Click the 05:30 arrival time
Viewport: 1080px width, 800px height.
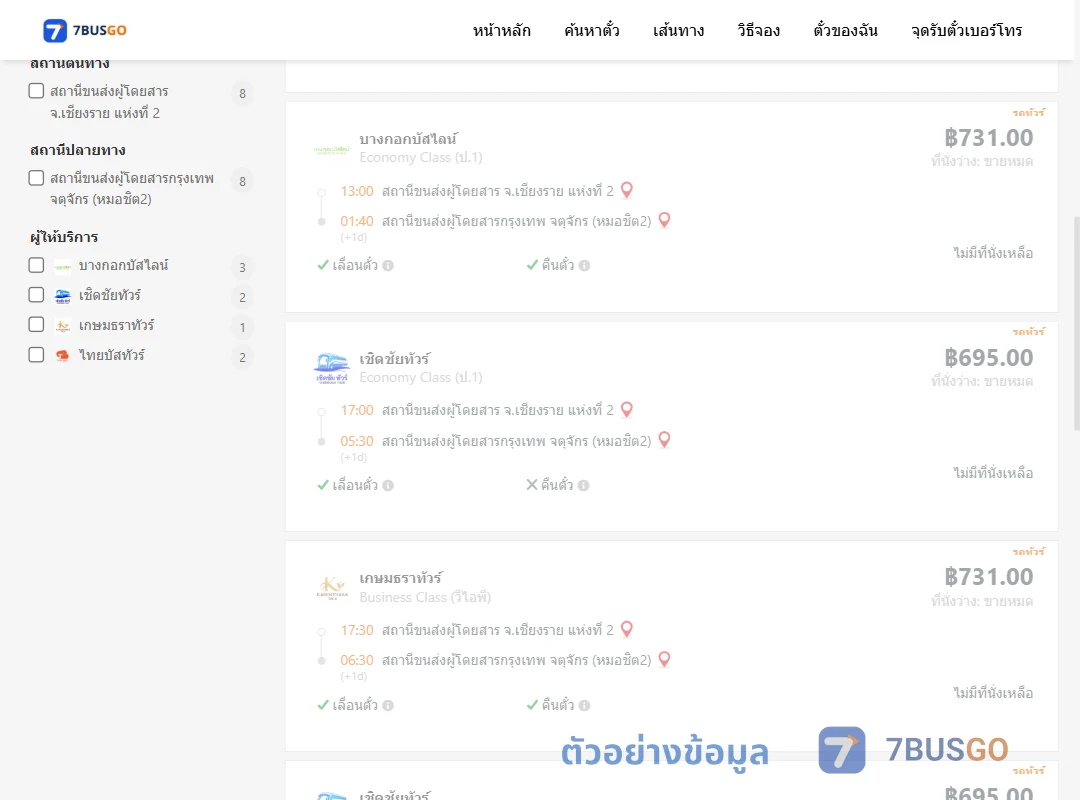(357, 441)
